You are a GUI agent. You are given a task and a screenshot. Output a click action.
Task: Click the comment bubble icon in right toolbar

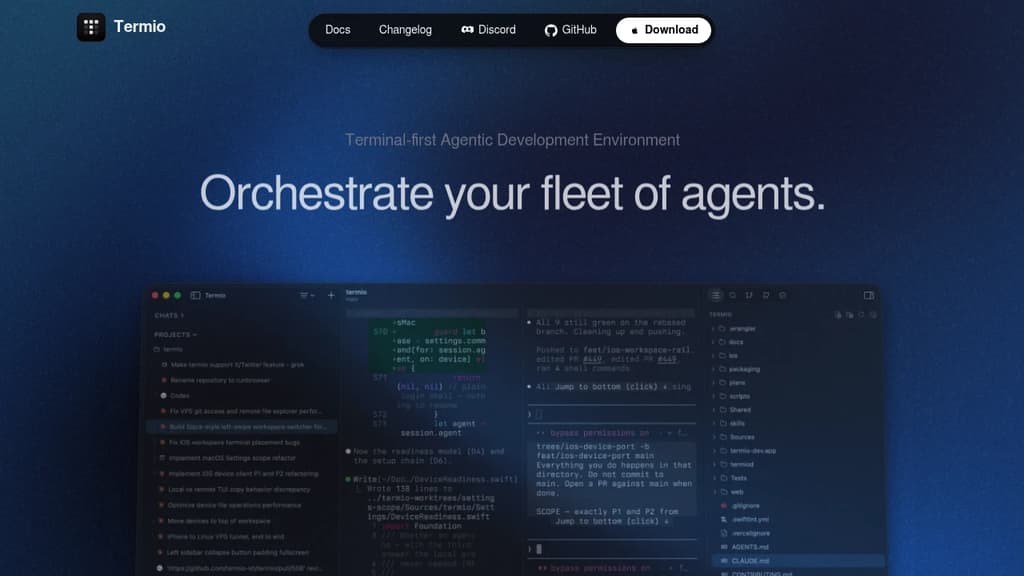click(x=766, y=296)
